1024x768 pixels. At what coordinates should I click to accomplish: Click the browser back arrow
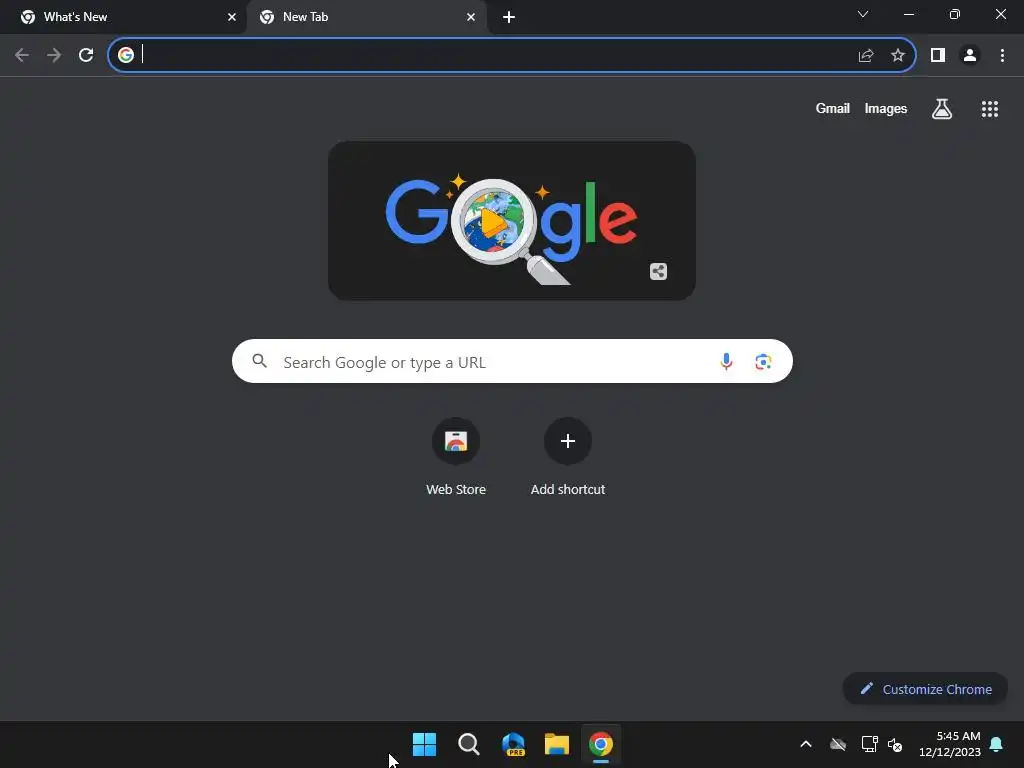[x=22, y=56]
